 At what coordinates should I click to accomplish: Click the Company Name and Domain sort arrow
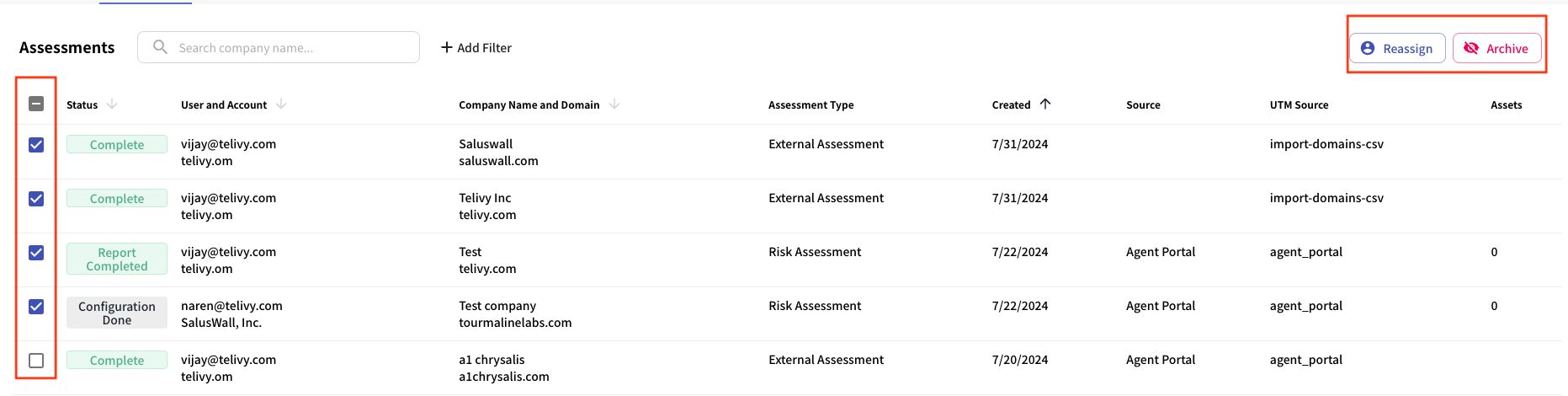tap(614, 104)
